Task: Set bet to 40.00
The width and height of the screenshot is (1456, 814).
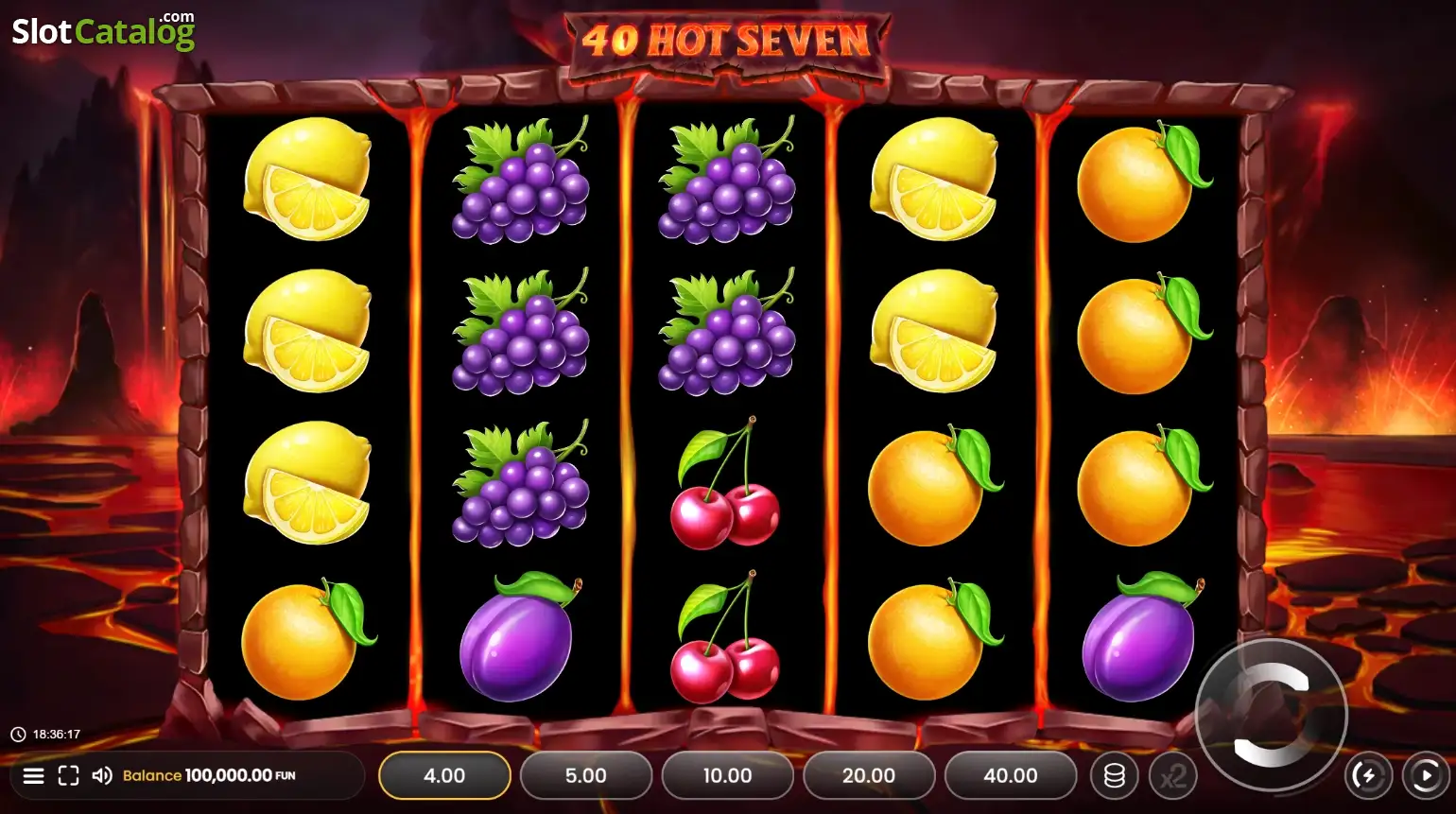Action: [x=1011, y=775]
